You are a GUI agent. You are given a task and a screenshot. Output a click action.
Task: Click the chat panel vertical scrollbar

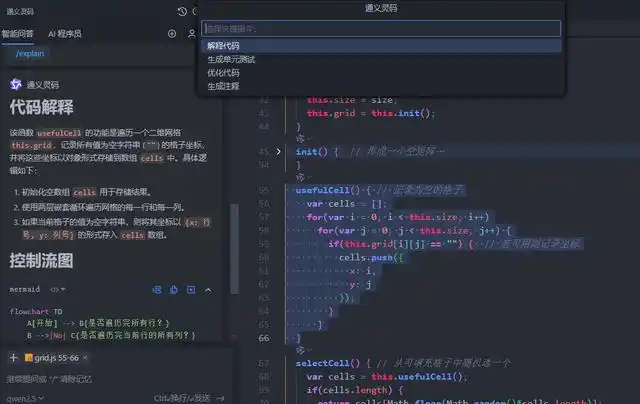click(234, 249)
